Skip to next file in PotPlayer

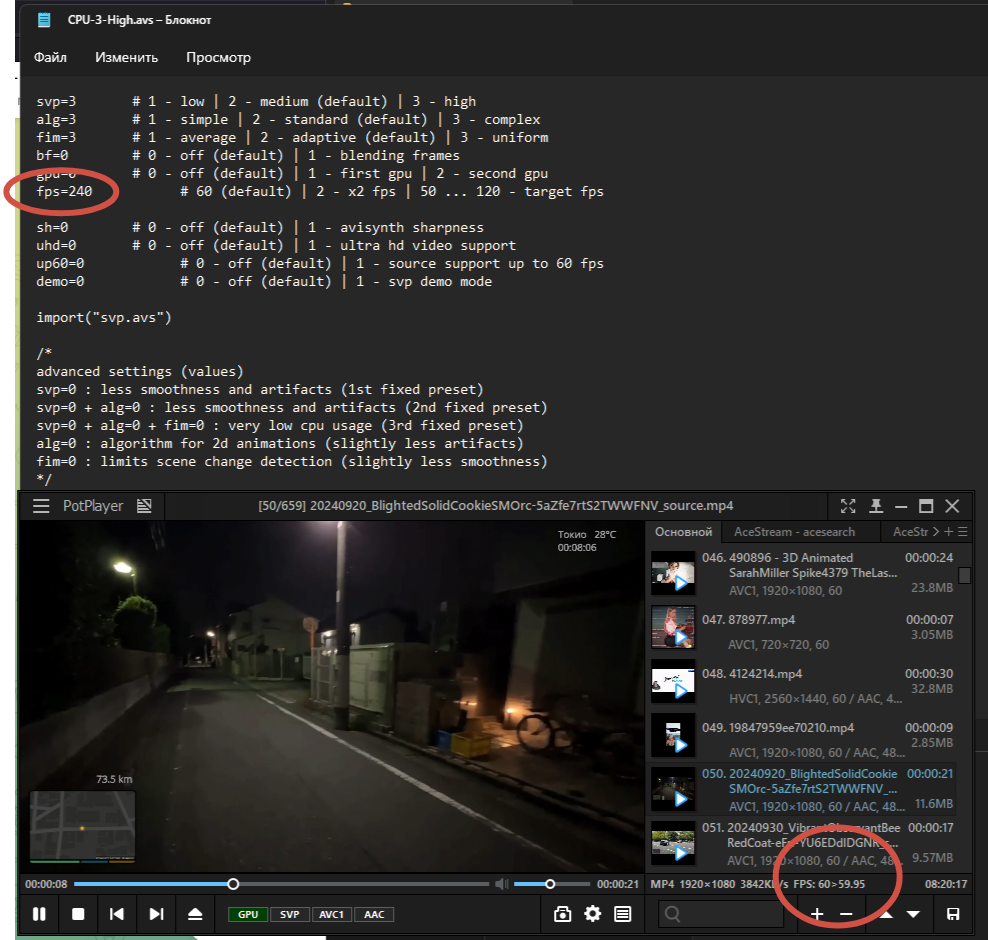[156, 914]
